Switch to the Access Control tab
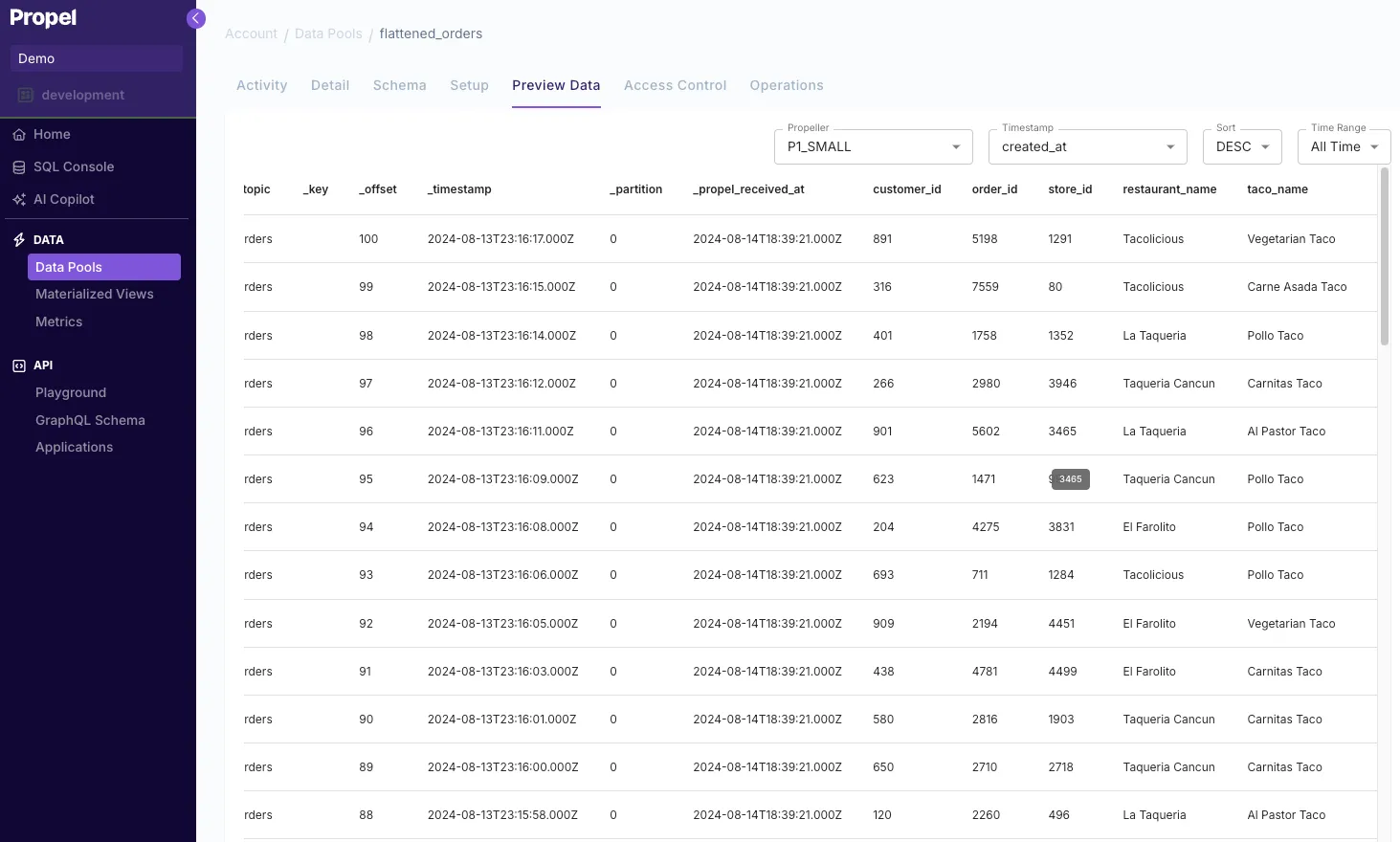 point(676,85)
